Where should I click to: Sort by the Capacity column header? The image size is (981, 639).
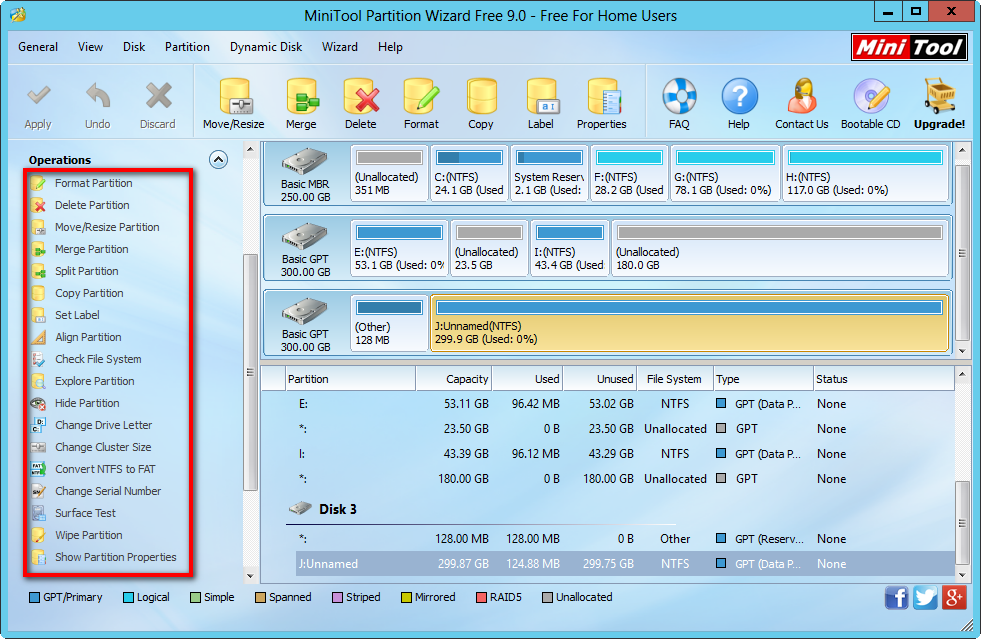tap(454, 379)
